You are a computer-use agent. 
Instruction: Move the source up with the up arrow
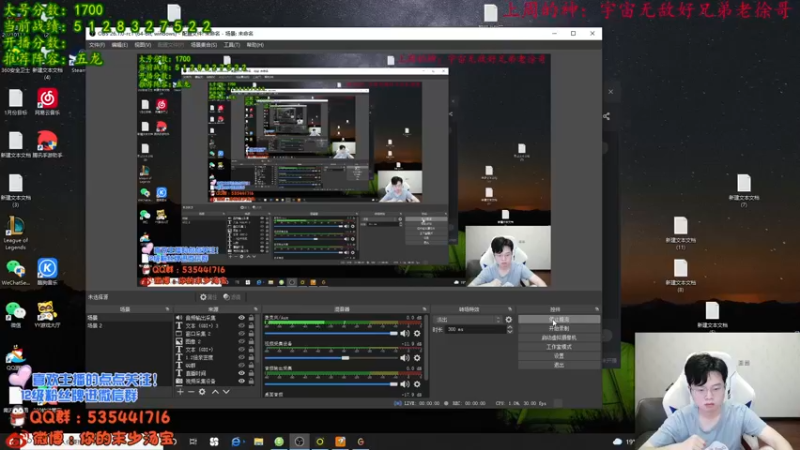[215, 392]
